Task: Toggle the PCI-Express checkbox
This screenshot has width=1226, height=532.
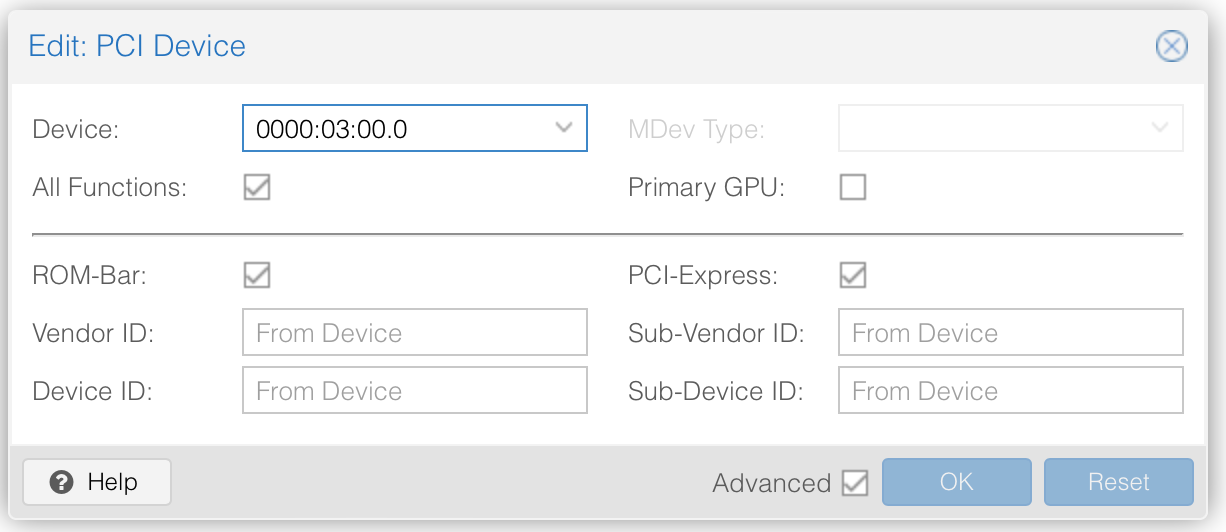Action: (x=853, y=275)
